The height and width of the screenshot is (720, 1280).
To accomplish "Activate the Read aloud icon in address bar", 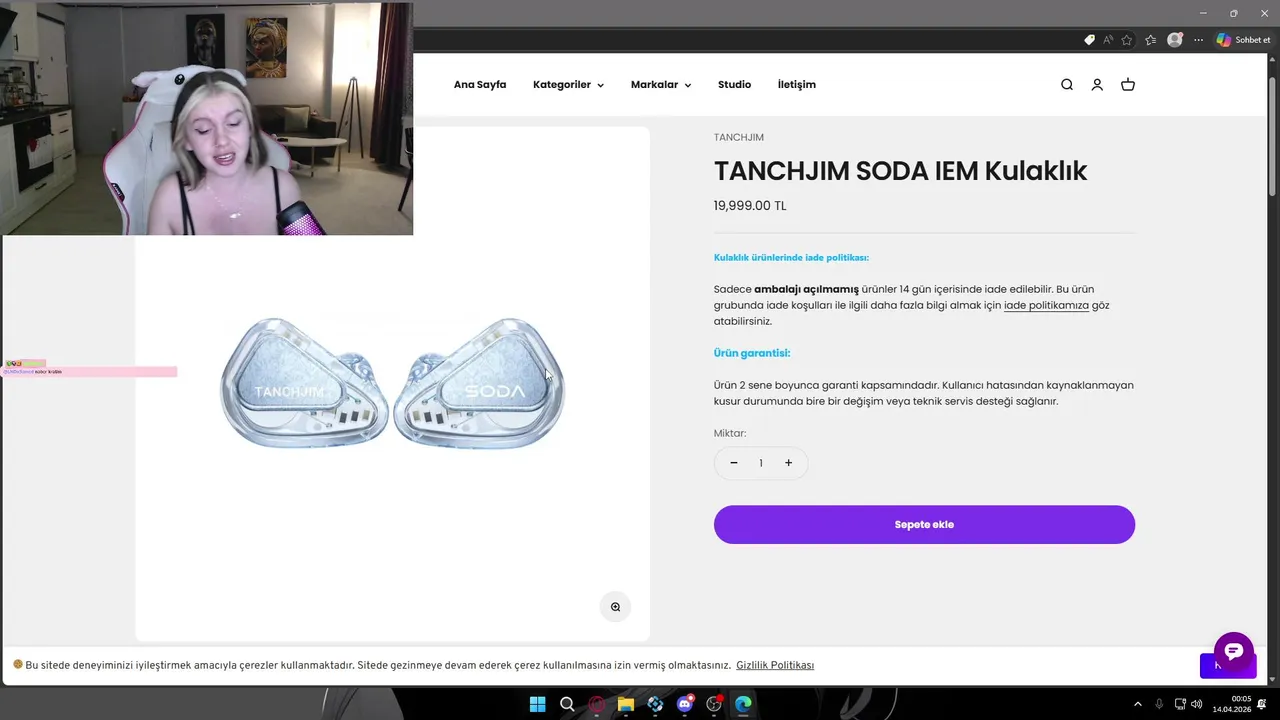I will click(1108, 40).
